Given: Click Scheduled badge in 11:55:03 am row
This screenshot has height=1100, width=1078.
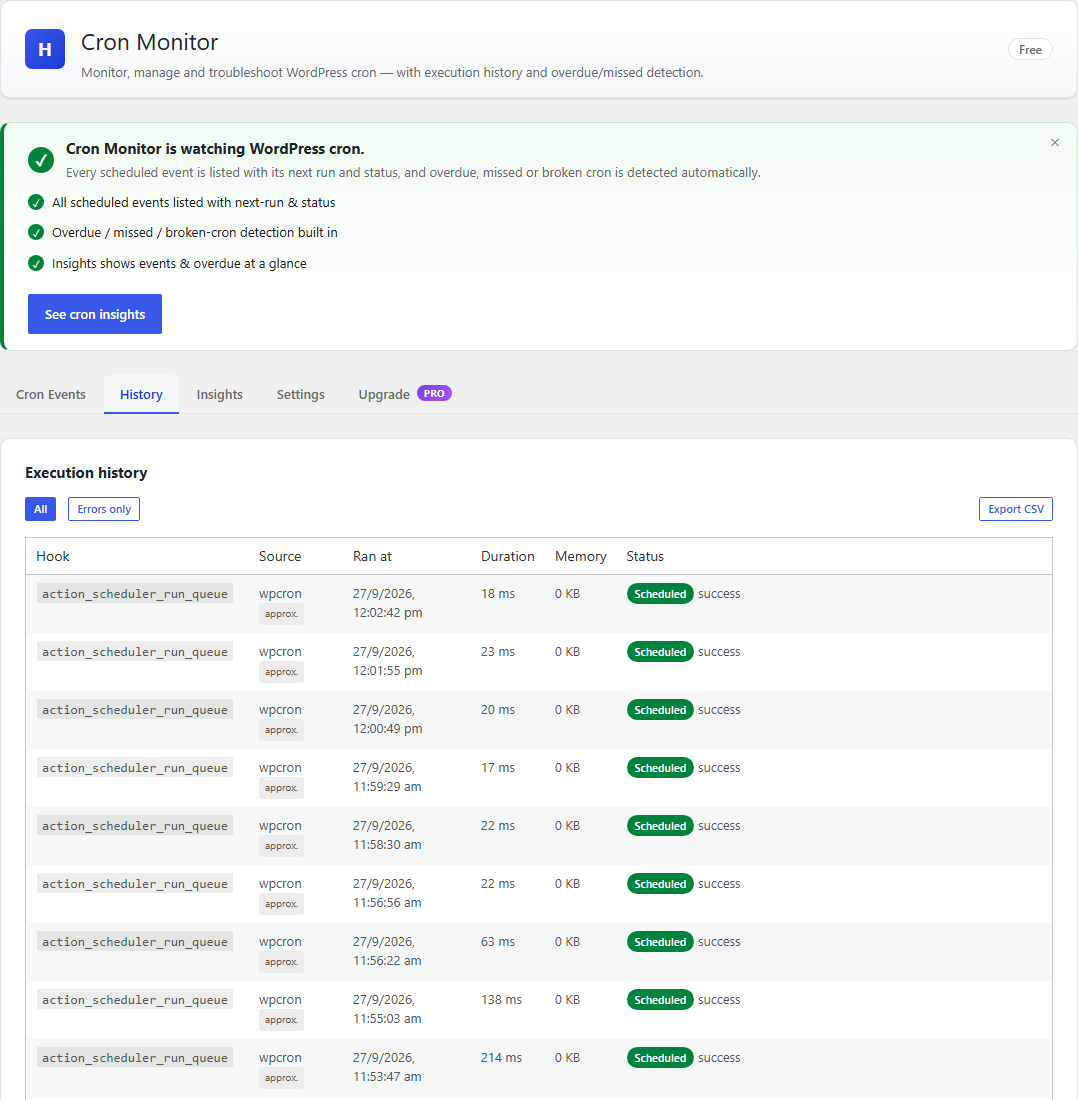Looking at the screenshot, I should [x=660, y=1000].
